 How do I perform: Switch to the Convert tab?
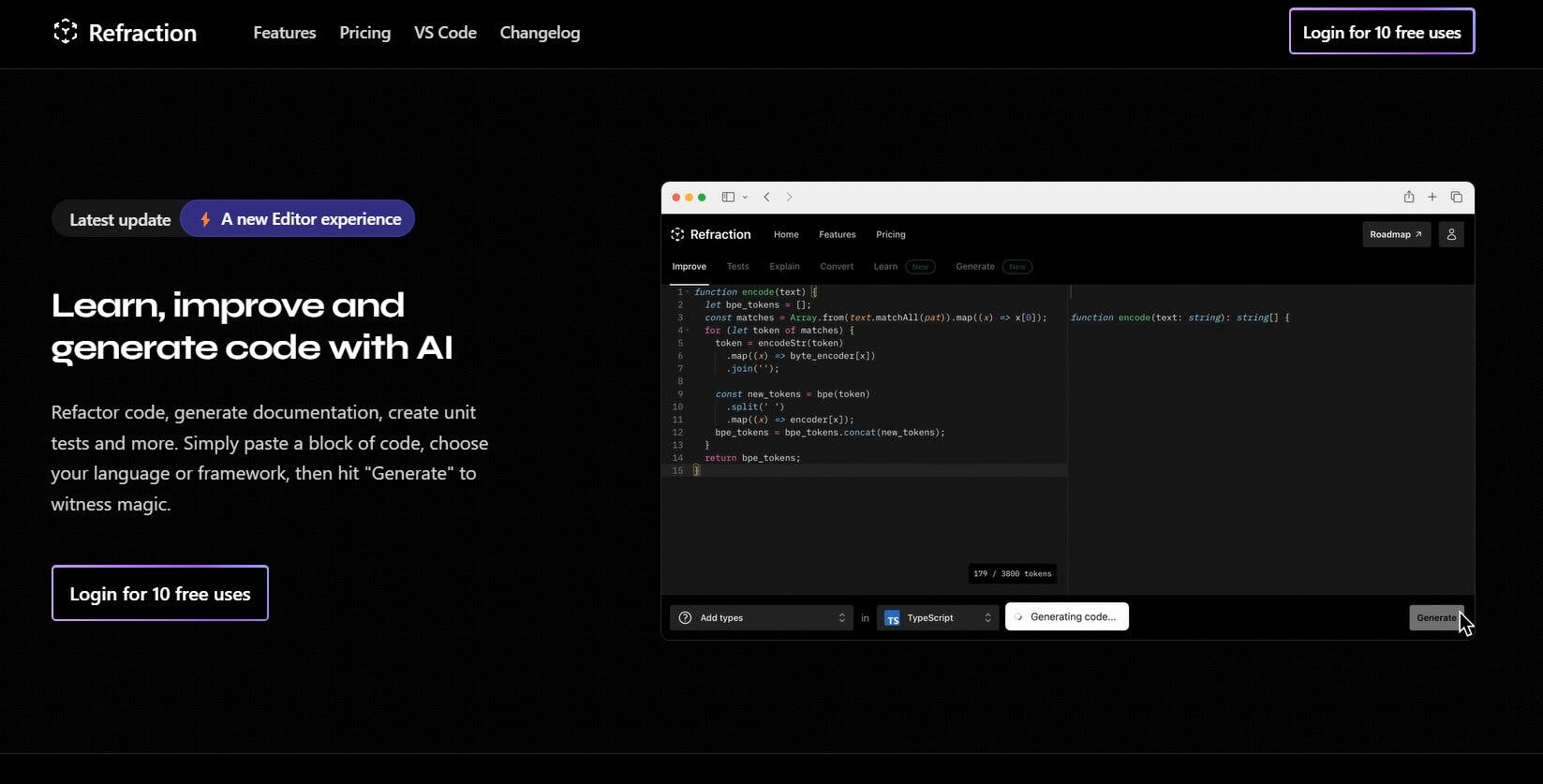tap(836, 267)
